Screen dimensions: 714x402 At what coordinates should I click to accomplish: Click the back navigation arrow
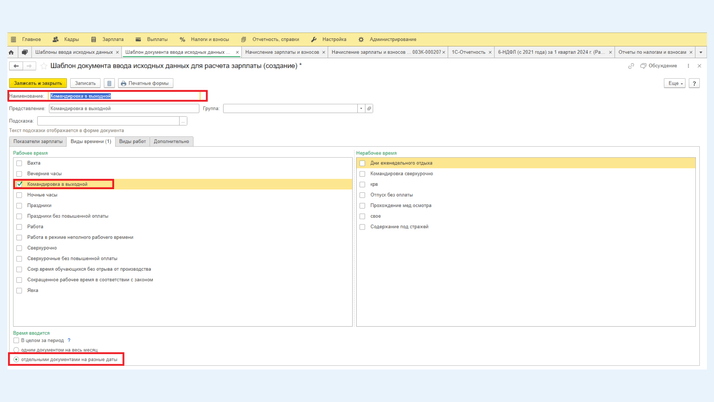coord(16,66)
